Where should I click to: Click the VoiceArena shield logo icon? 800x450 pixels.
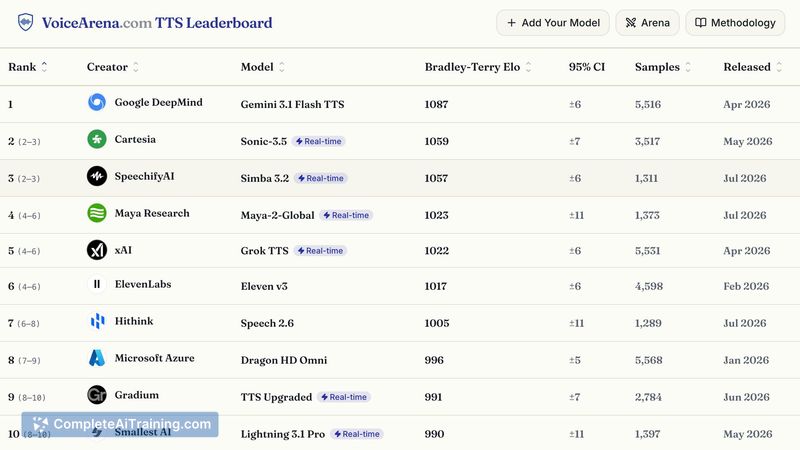[26, 22]
